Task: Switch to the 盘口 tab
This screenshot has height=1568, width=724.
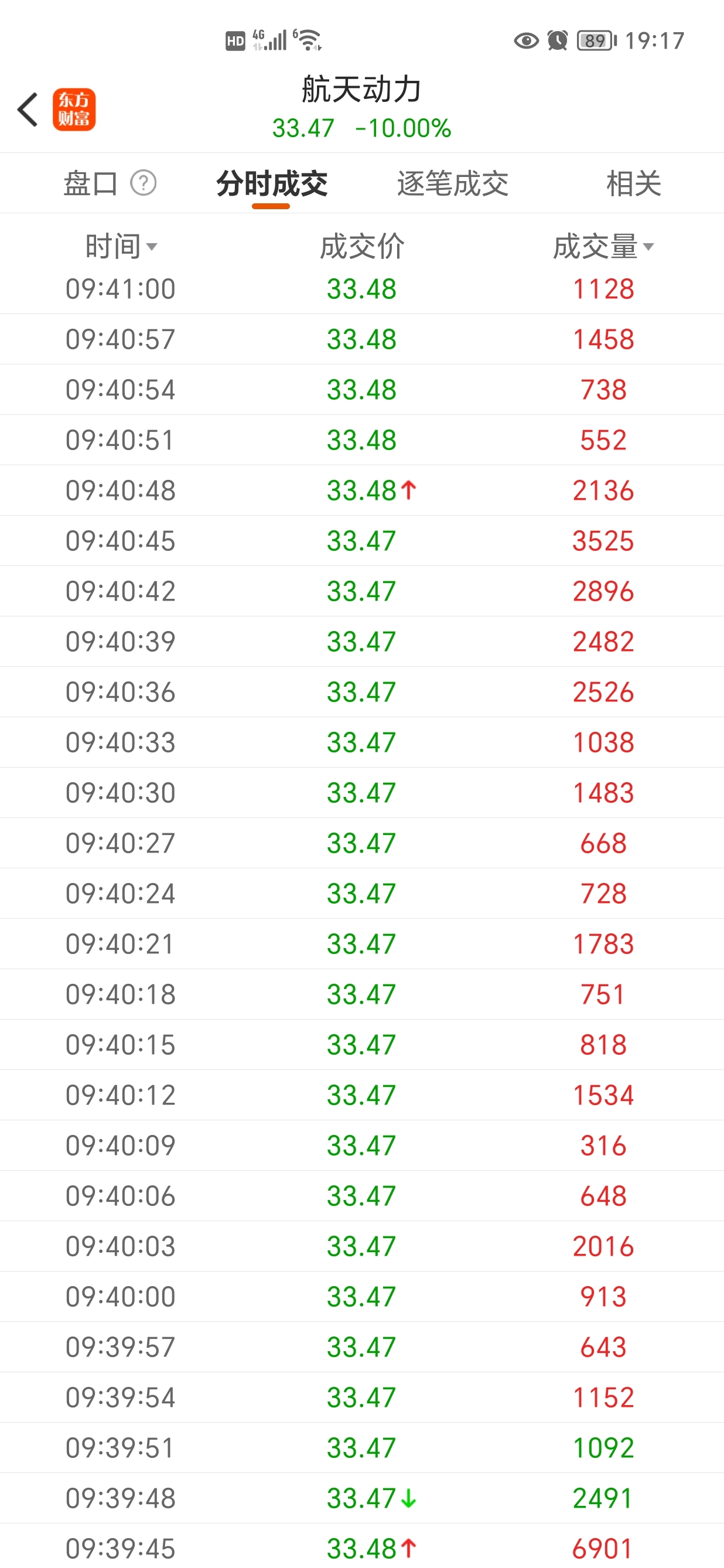Action: pos(91,183)
